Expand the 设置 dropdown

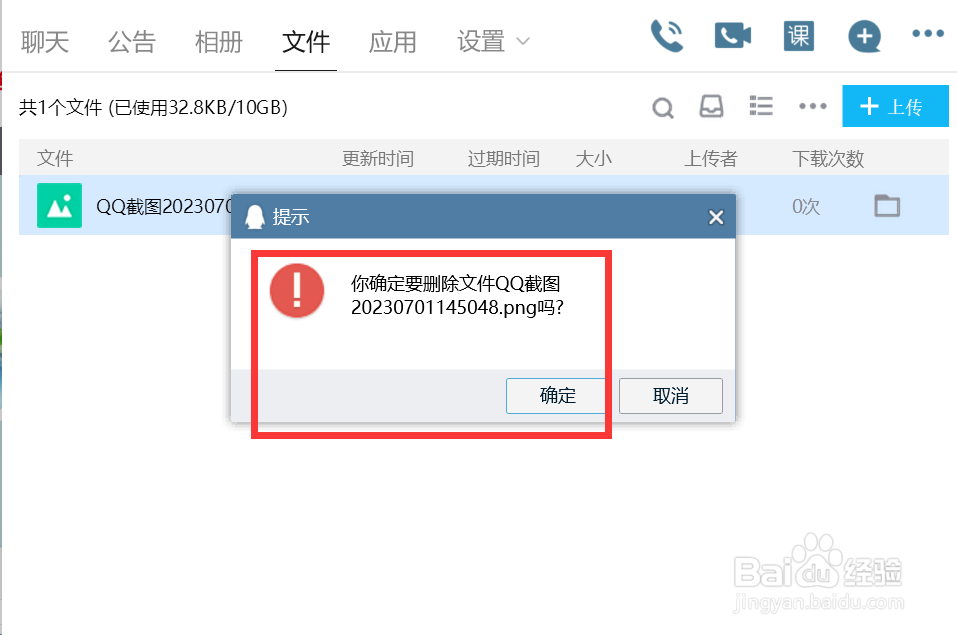493,42
